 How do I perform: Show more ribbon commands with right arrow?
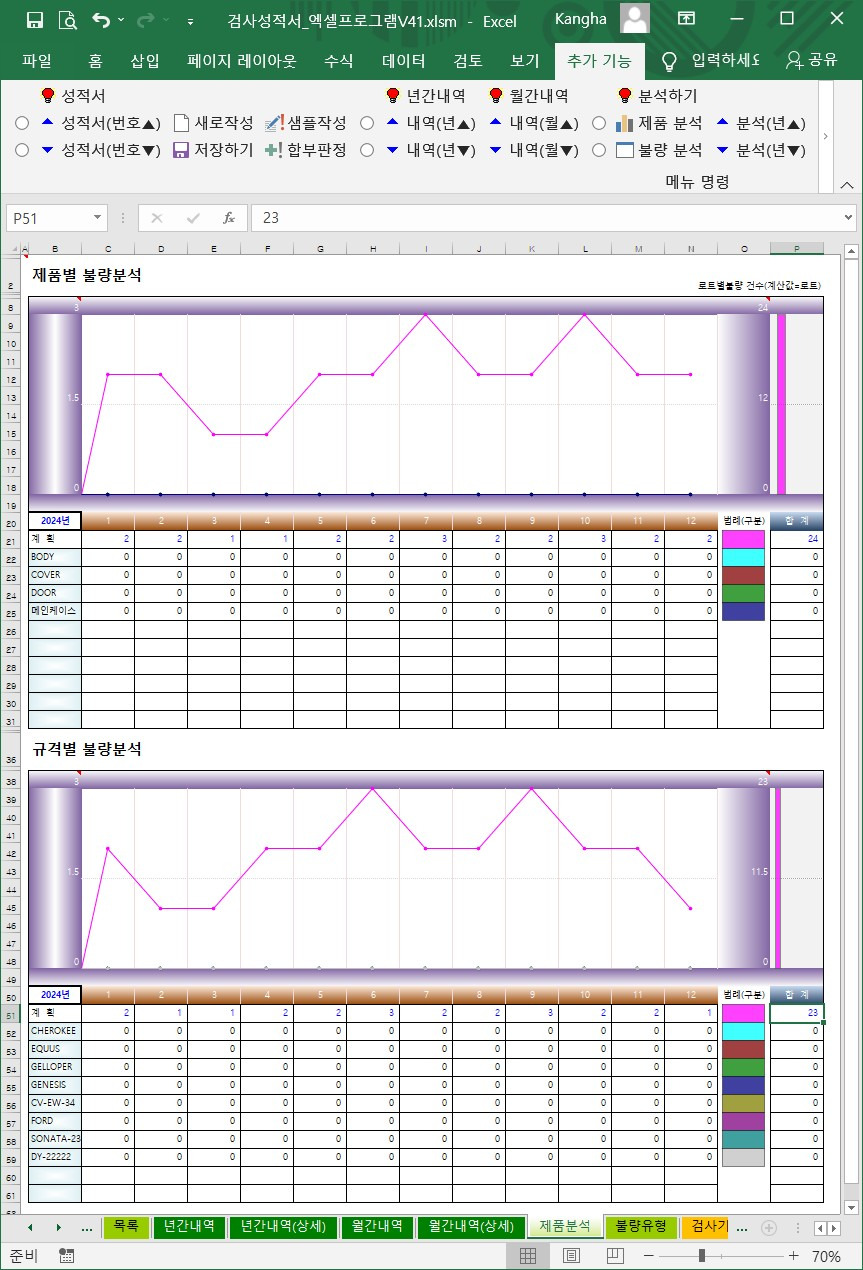pyautogui.click(x=825, y=136)
